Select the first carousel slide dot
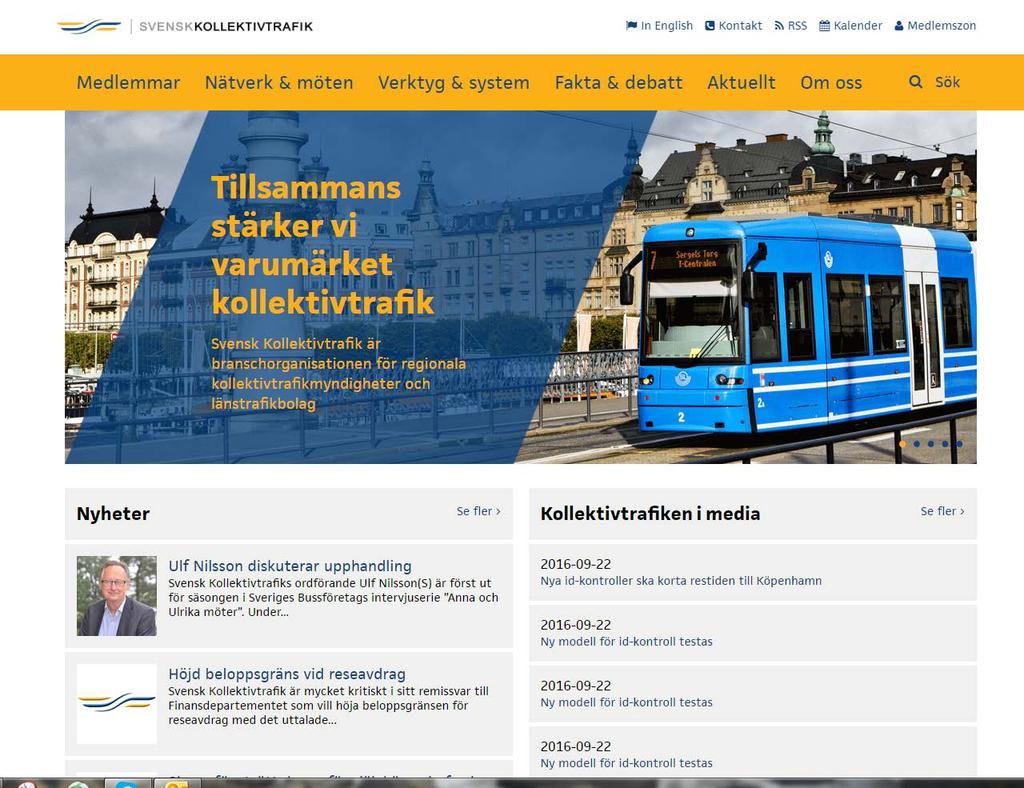 903,444
